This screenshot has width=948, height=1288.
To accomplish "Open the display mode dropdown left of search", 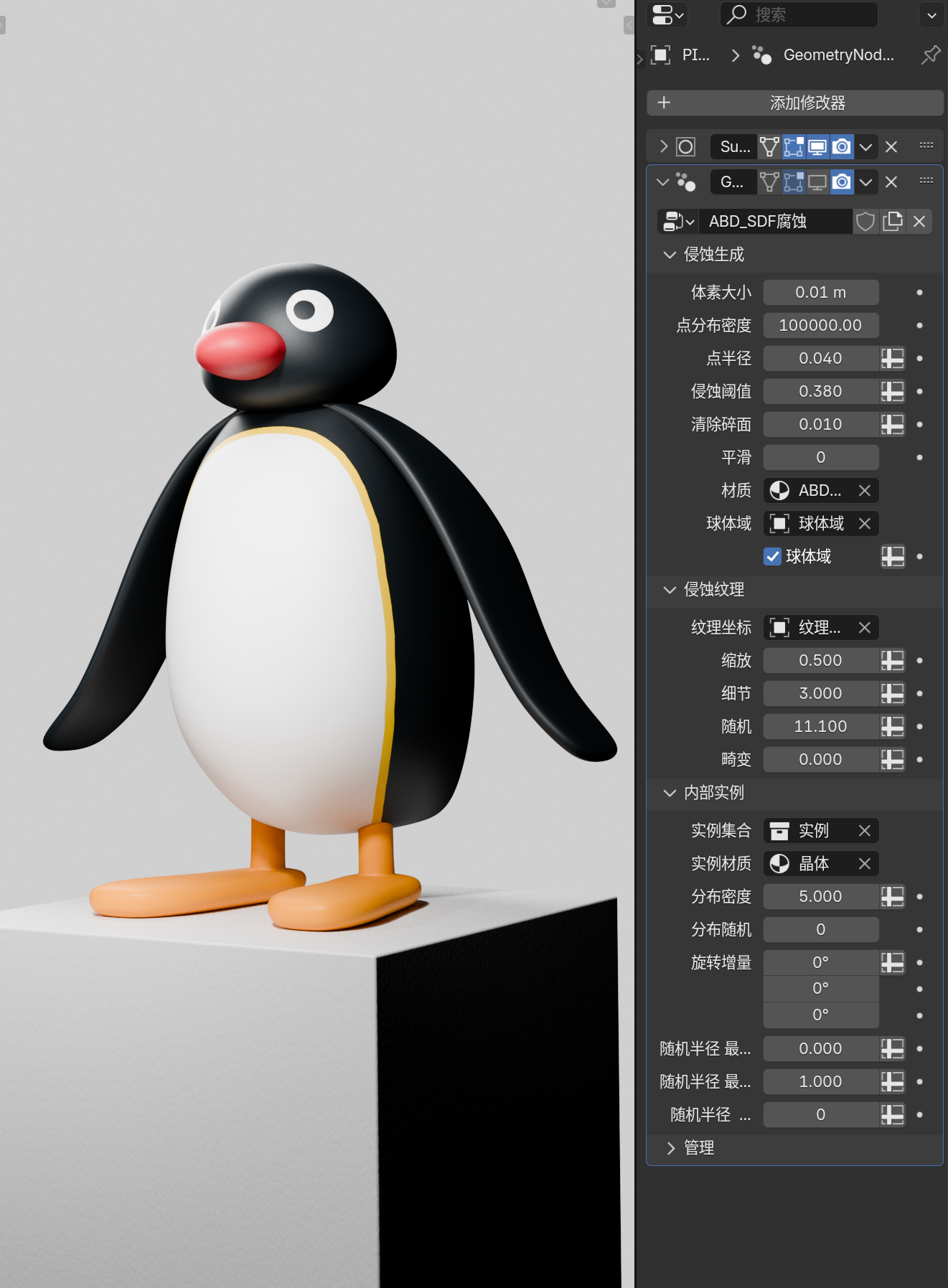I will click(x=668, y=14).
